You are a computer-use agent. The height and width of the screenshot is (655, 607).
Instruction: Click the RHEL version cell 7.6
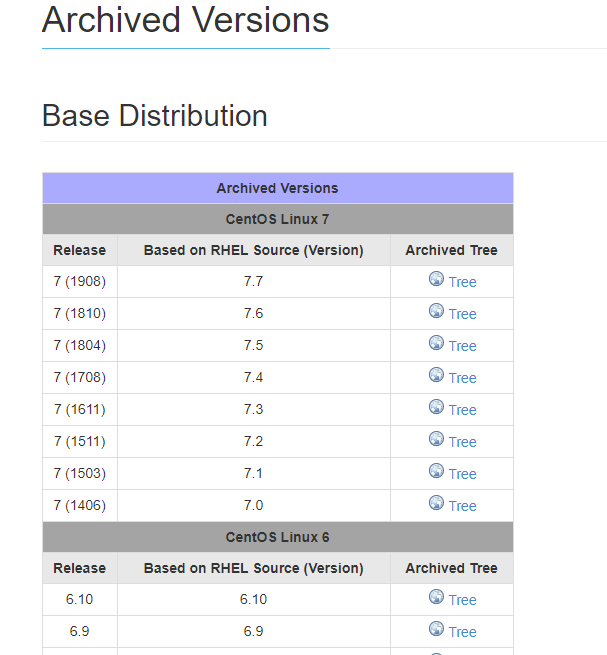click(254, 314)
